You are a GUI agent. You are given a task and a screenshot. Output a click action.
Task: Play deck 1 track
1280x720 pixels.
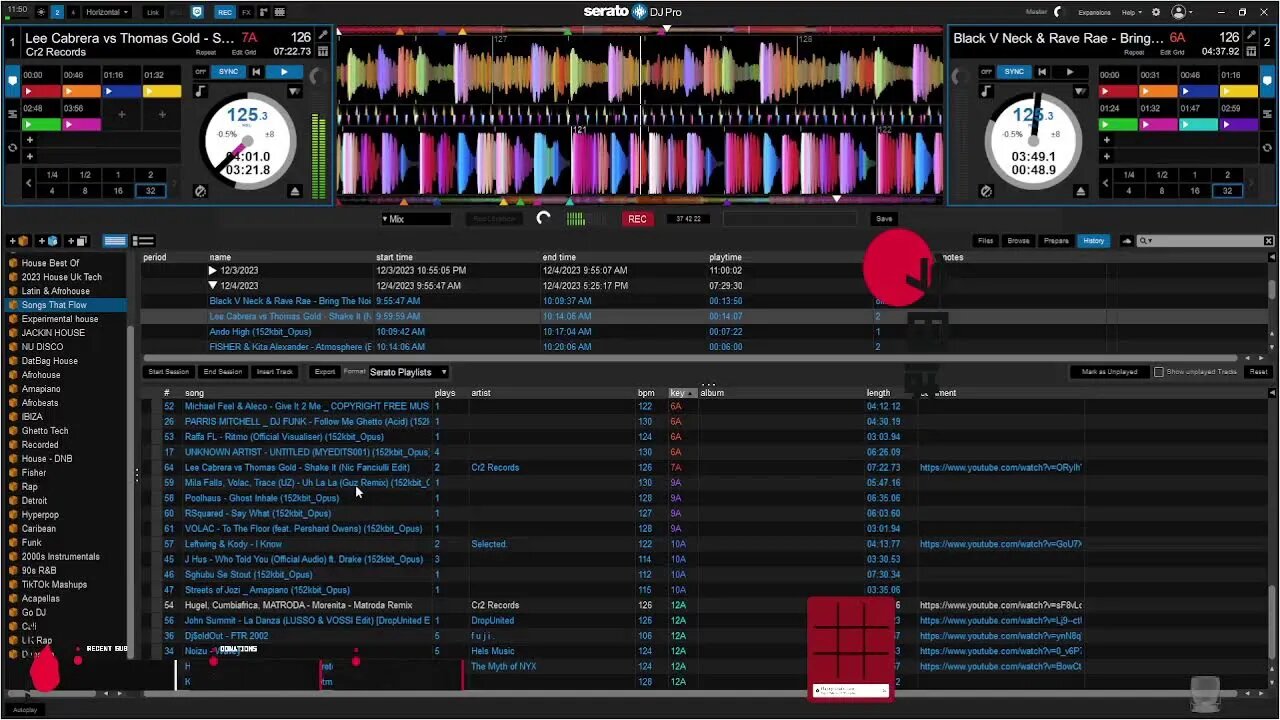click(x=284, y=72)
